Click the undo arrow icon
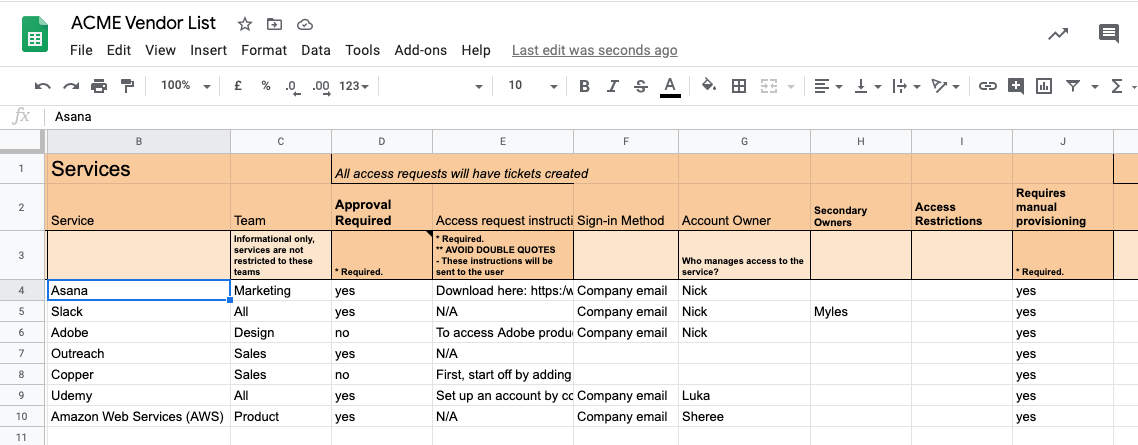Screen dimensions: 1138x445 (x=42, y=86)
